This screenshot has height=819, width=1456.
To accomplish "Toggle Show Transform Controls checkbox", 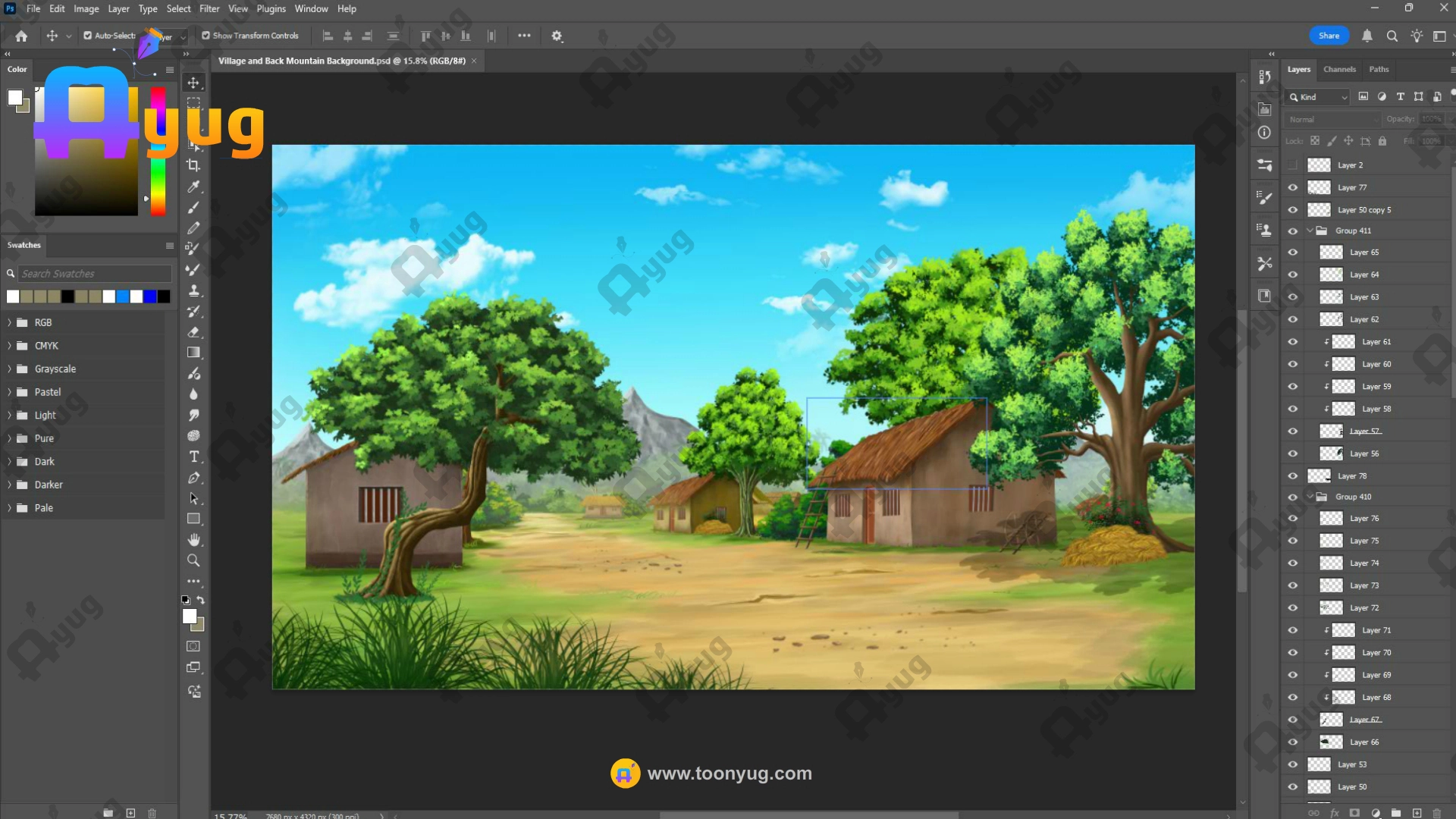I will [206, 36].
